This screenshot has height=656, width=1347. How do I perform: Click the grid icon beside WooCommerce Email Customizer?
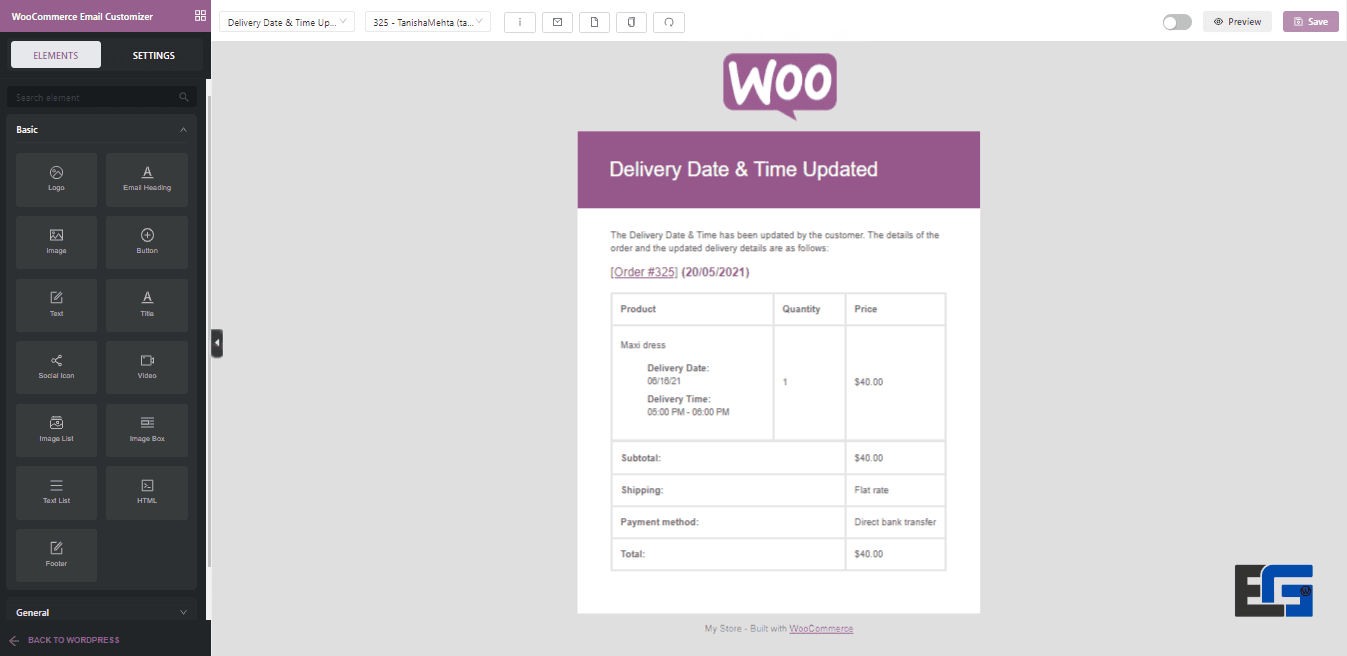(x=200, y=16)
